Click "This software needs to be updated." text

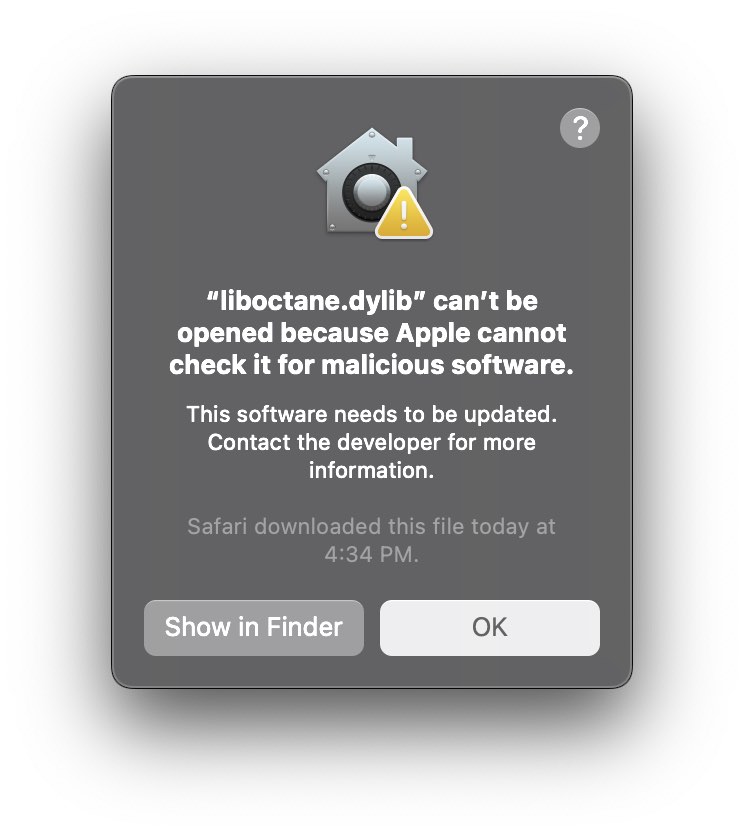tap(372, 414)
